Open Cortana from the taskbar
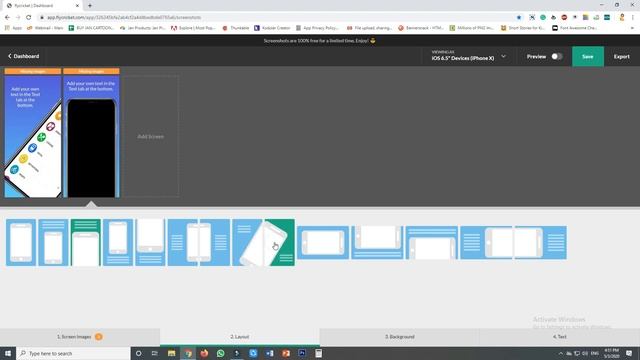Viewport: 640px width, 360px height. coord(138,353)
